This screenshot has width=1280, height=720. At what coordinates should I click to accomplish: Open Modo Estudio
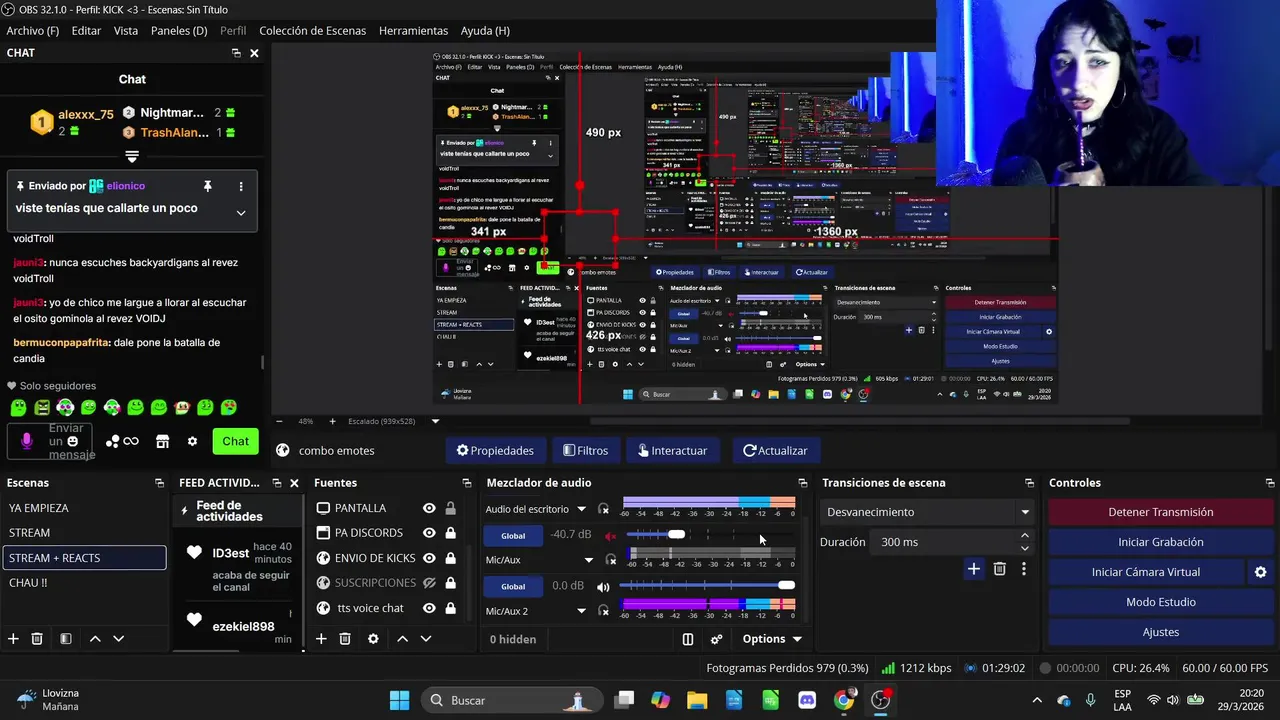point(1161,602)
